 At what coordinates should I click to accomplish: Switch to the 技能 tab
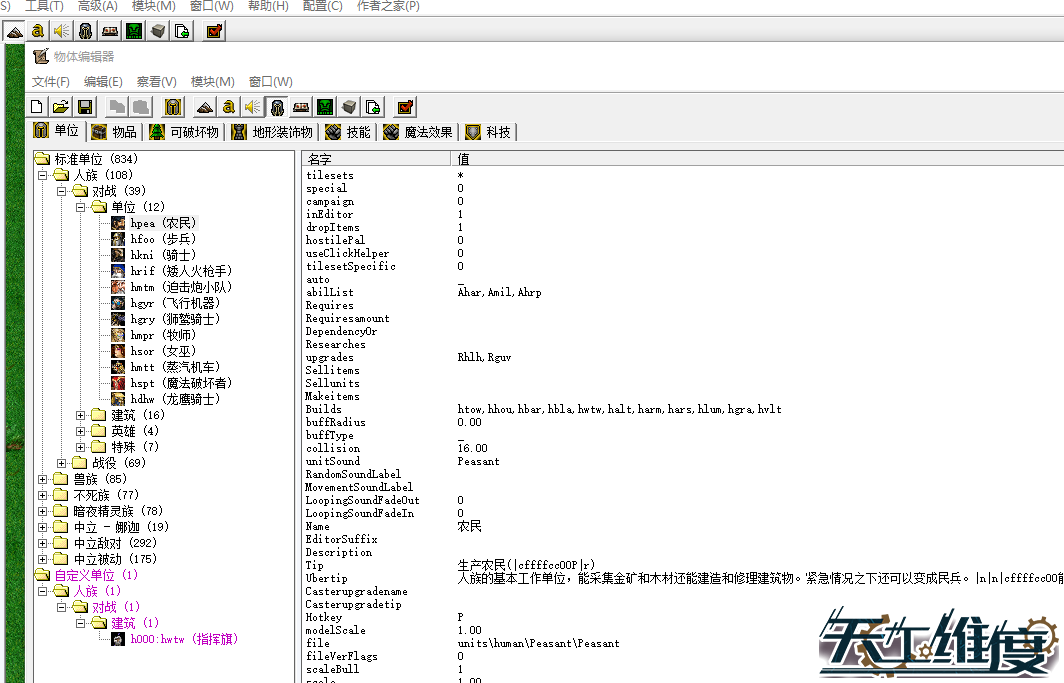click(x=348, y=132)
